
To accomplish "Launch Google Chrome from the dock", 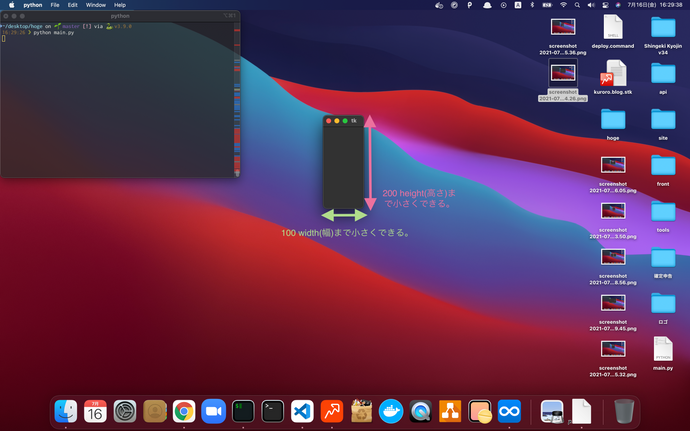I will pyautogui.click(x=184, y=411).
